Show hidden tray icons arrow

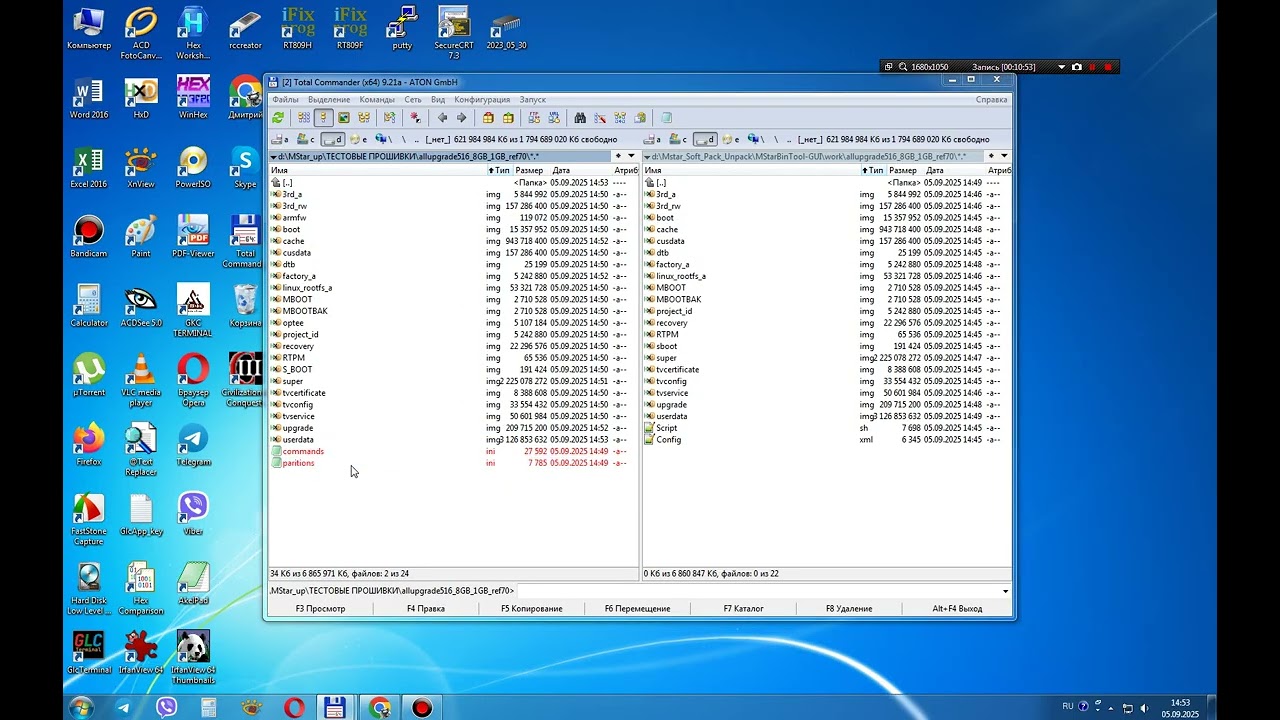(1111, 707)
